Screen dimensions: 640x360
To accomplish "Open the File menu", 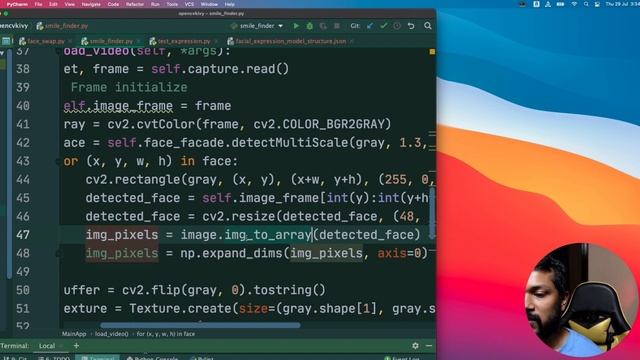I will pyautogui.click(x=38, y=4).
